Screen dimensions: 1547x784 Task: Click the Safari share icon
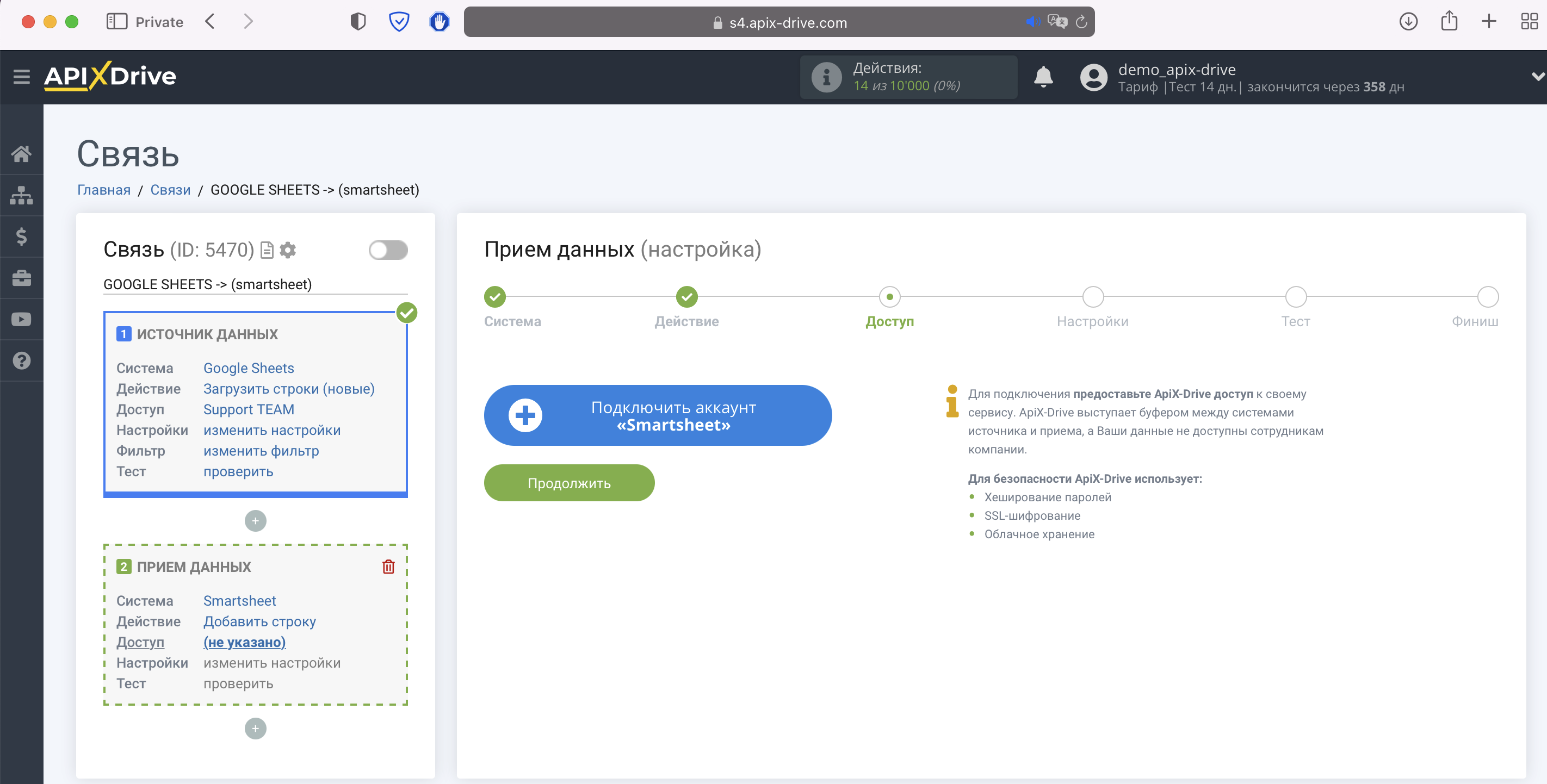[x=1449, y=21]
